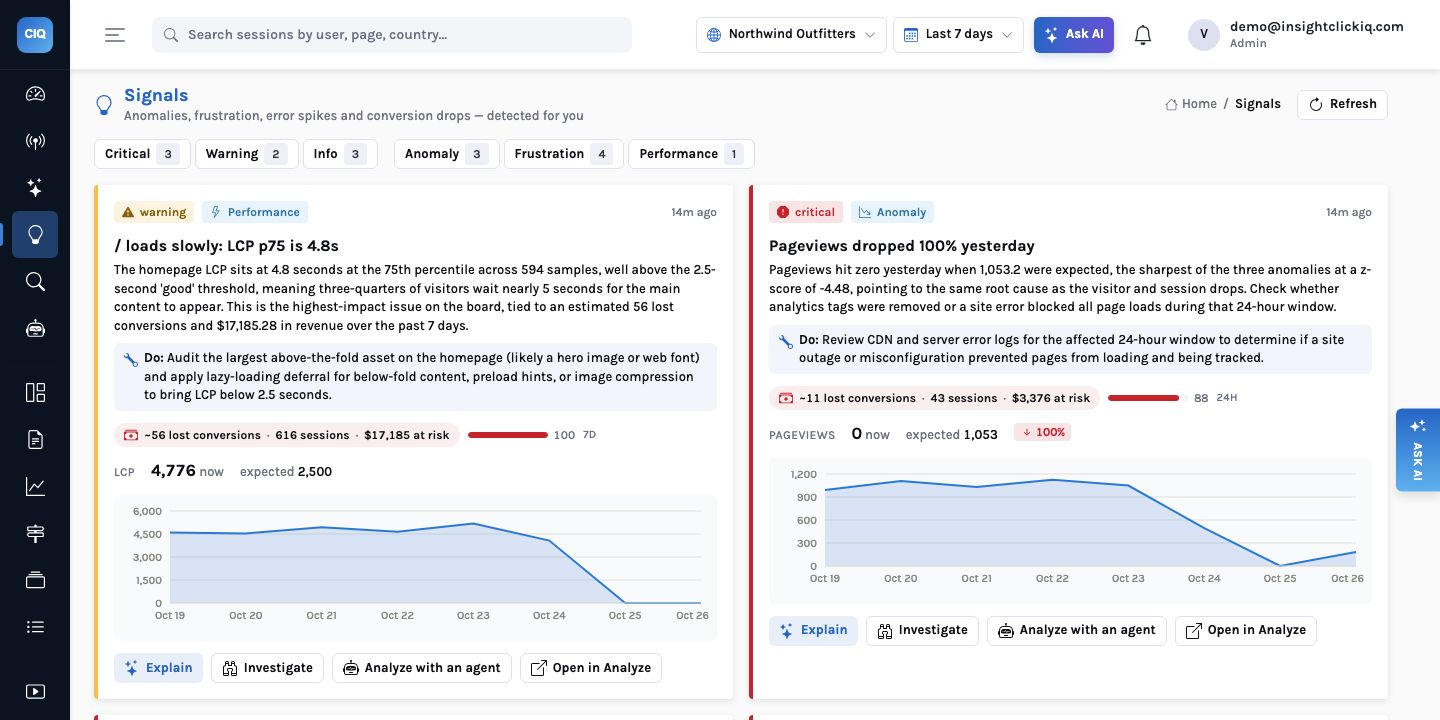Analyze Pageviews drop with an agent
The height and width of the screenshot is (720, 1440).
click(1077, 630)
